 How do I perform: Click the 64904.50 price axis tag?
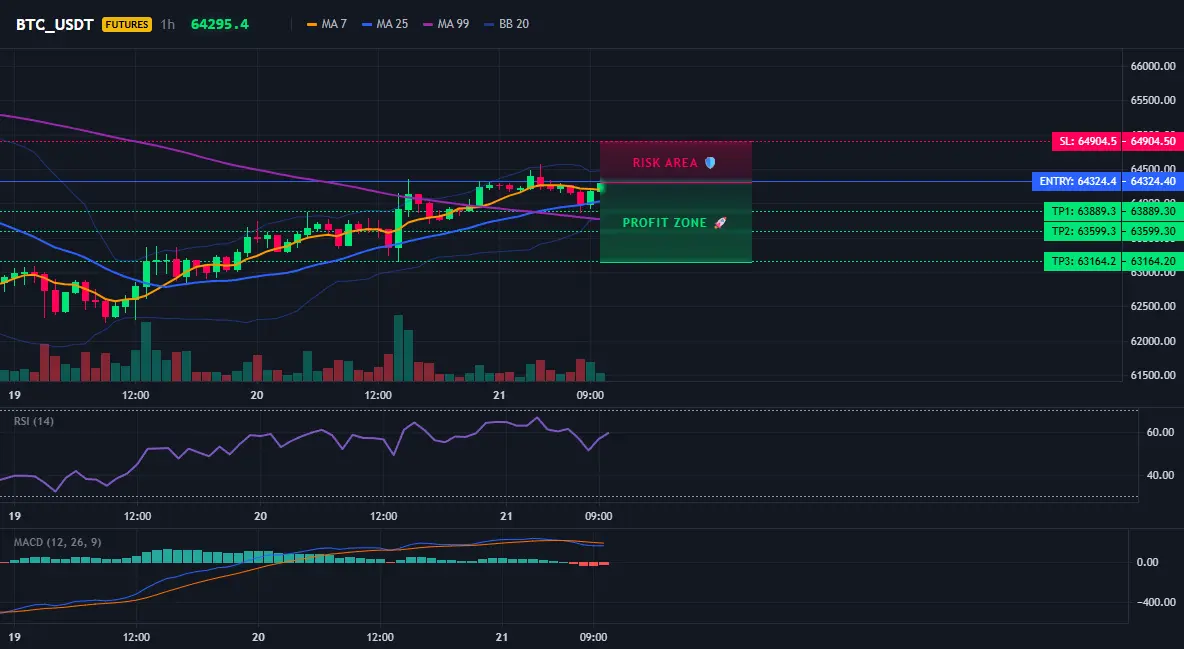click(x=1153, y=141)
